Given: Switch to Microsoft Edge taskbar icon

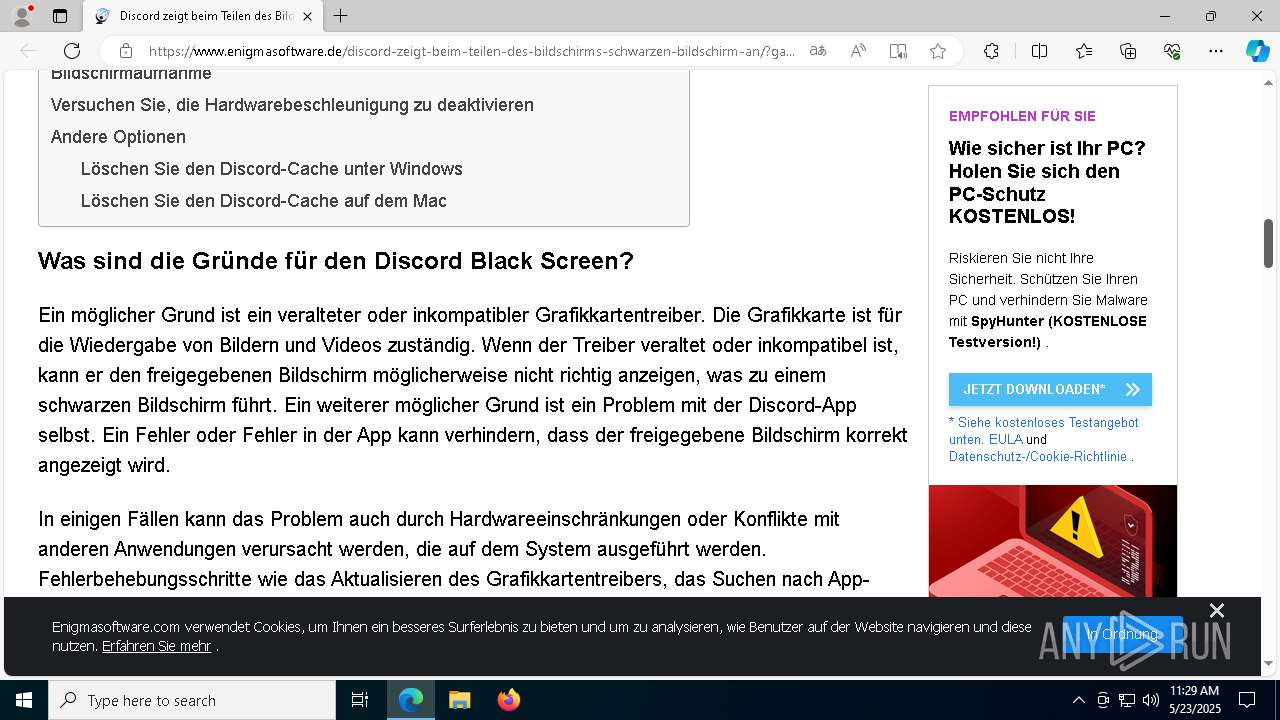Looking at the screenshot, I should (x=411, y=700).
